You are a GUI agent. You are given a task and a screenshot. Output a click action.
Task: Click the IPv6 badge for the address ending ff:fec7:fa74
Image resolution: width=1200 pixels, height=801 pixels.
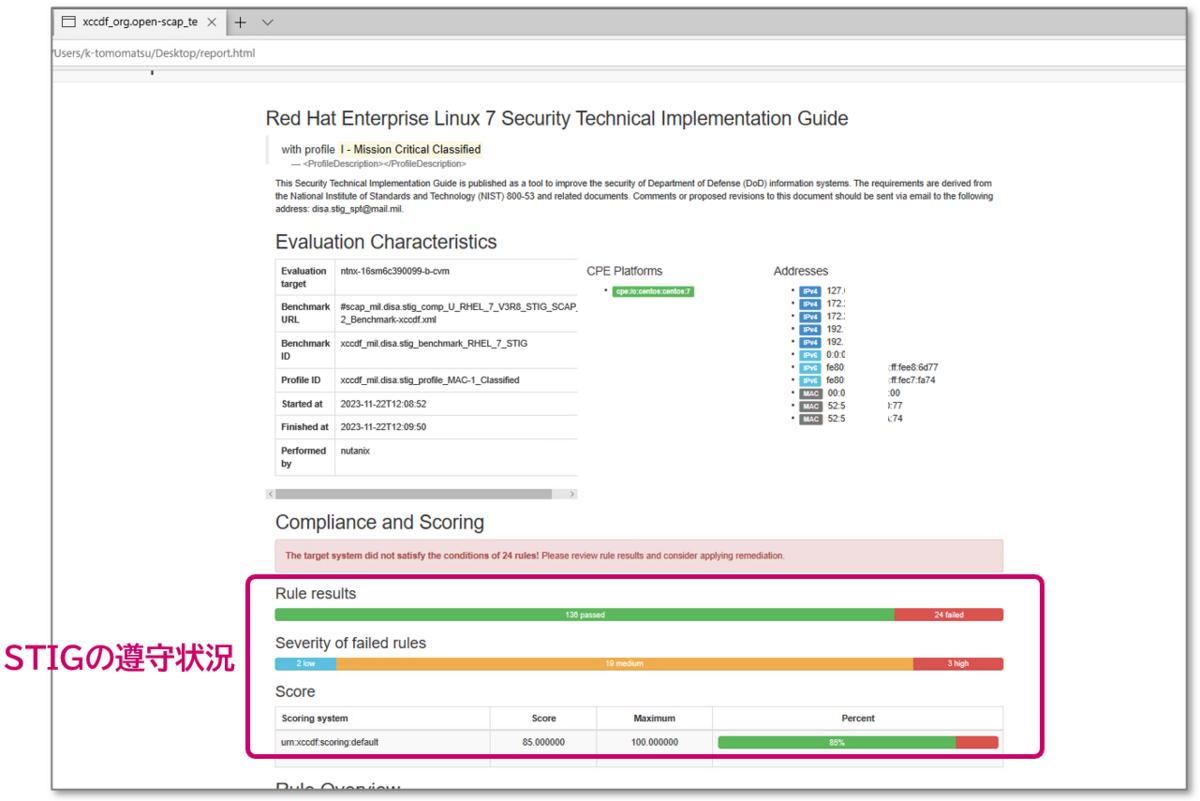810,381
